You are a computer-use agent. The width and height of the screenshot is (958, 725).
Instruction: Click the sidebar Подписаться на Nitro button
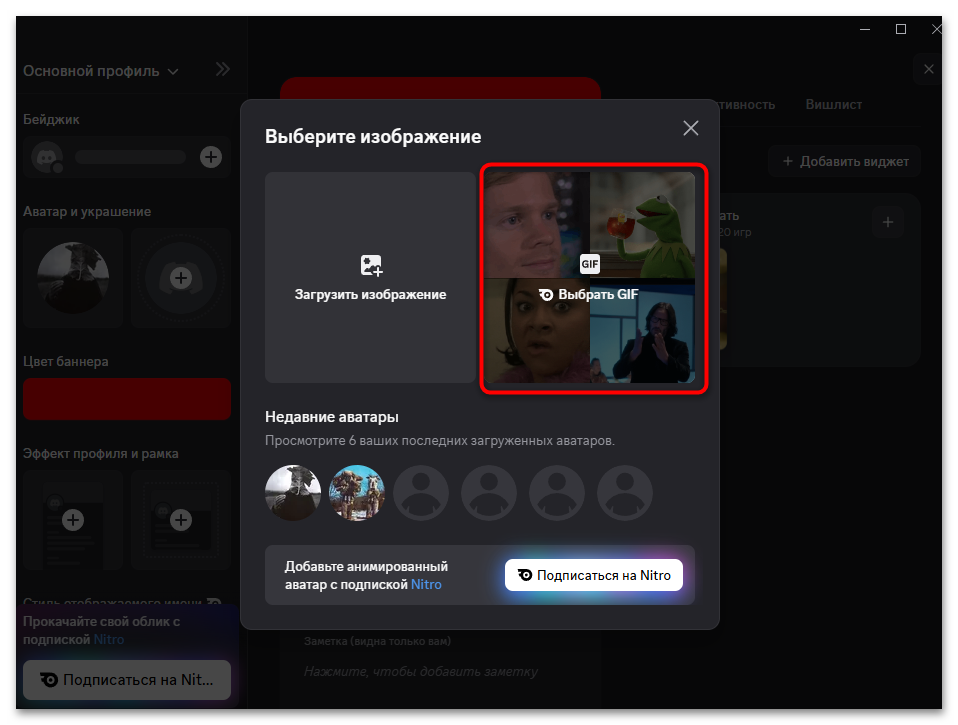click(127, 680)
